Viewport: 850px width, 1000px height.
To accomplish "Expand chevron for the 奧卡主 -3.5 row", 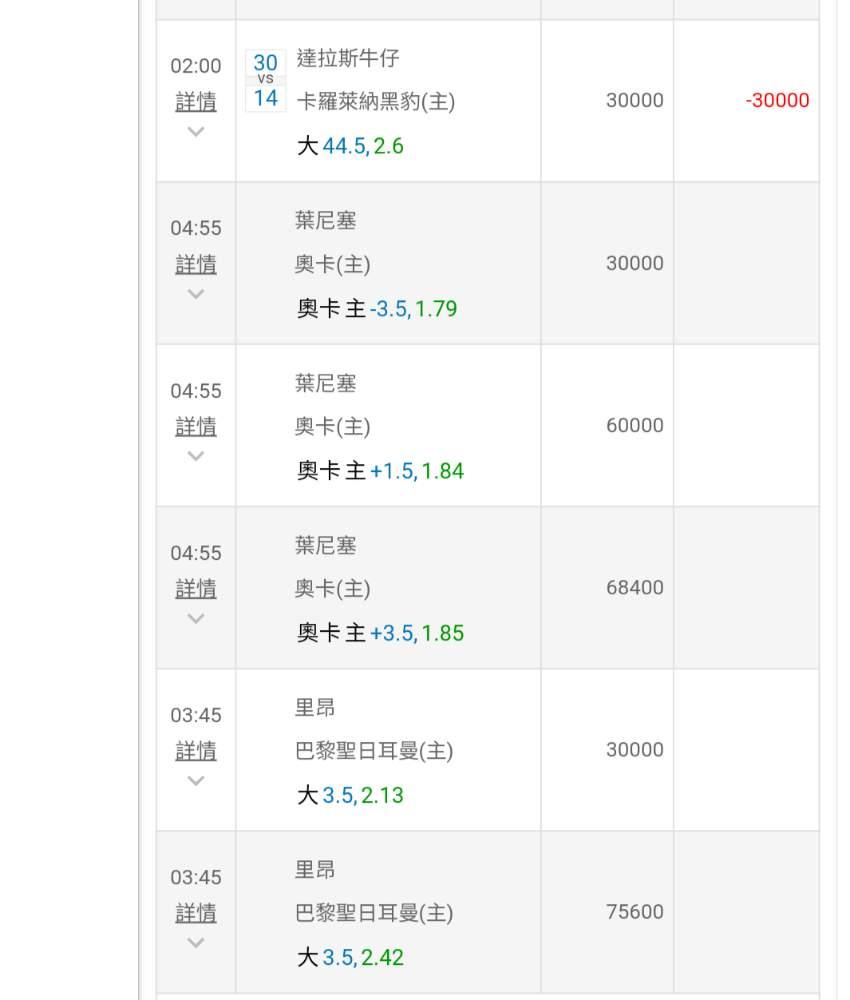I will pos(196,294).
